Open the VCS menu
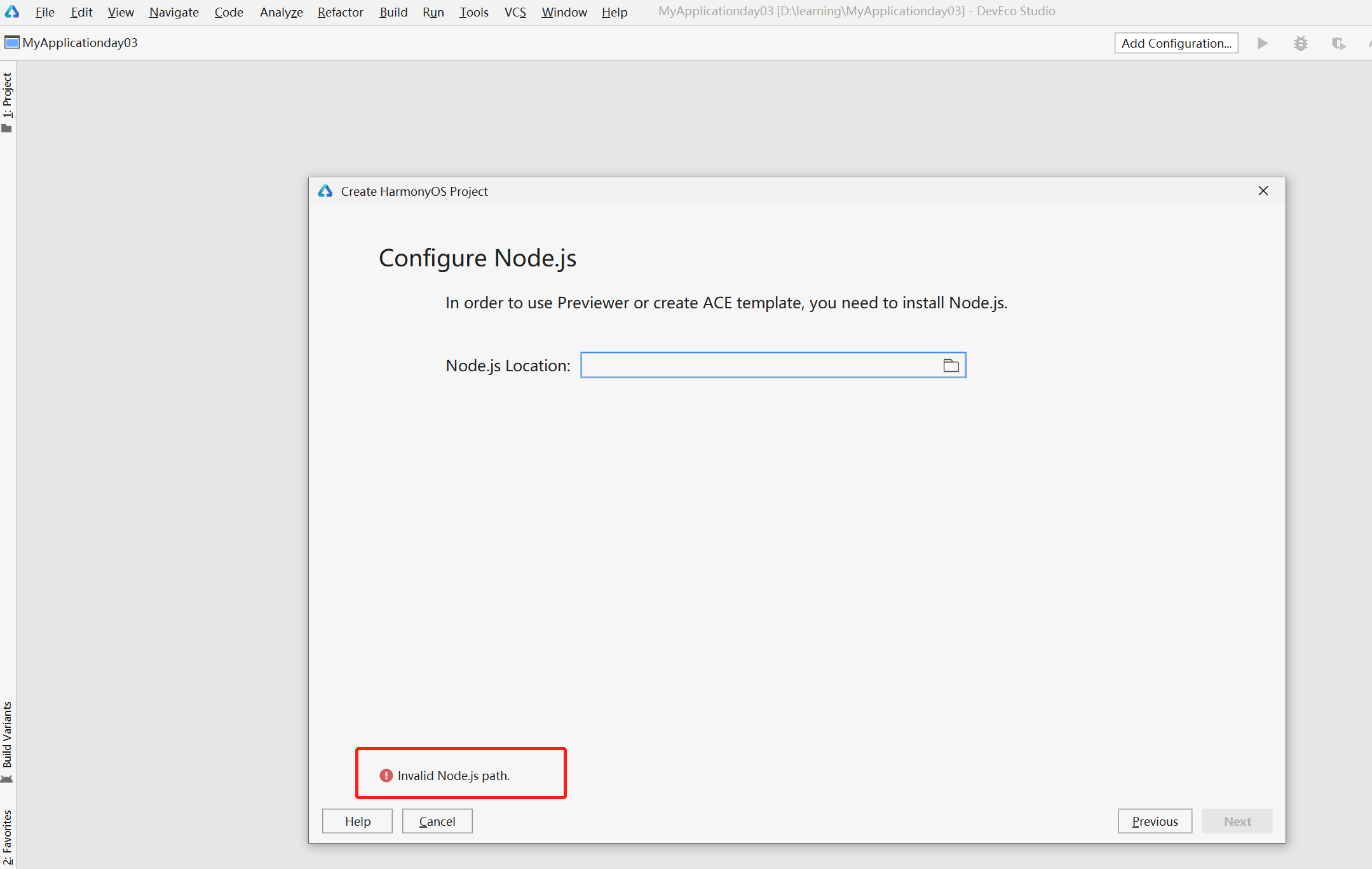 point(515,12)
